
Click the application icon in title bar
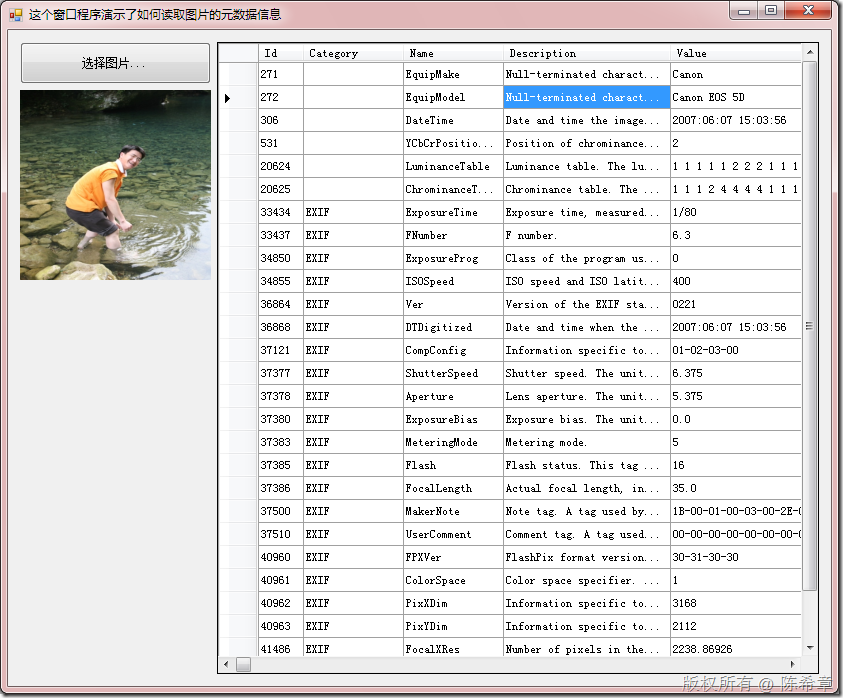pos(16,15)
